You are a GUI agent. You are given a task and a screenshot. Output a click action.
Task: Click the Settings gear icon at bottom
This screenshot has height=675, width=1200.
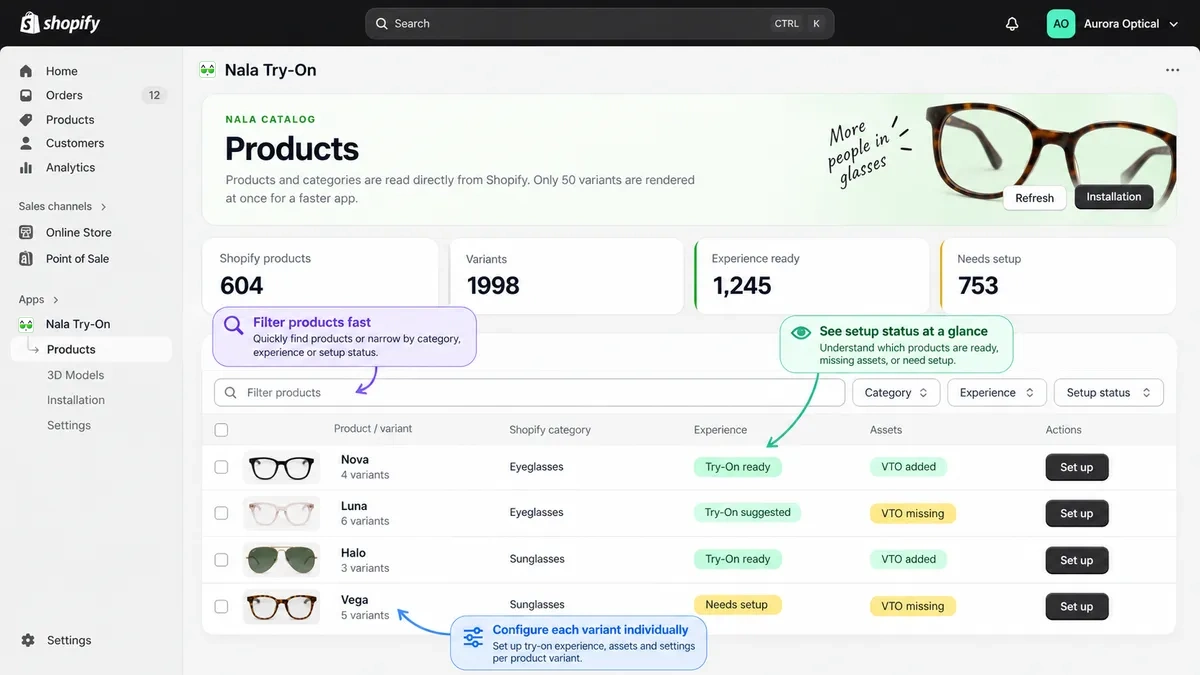click(x=28, y=640)
